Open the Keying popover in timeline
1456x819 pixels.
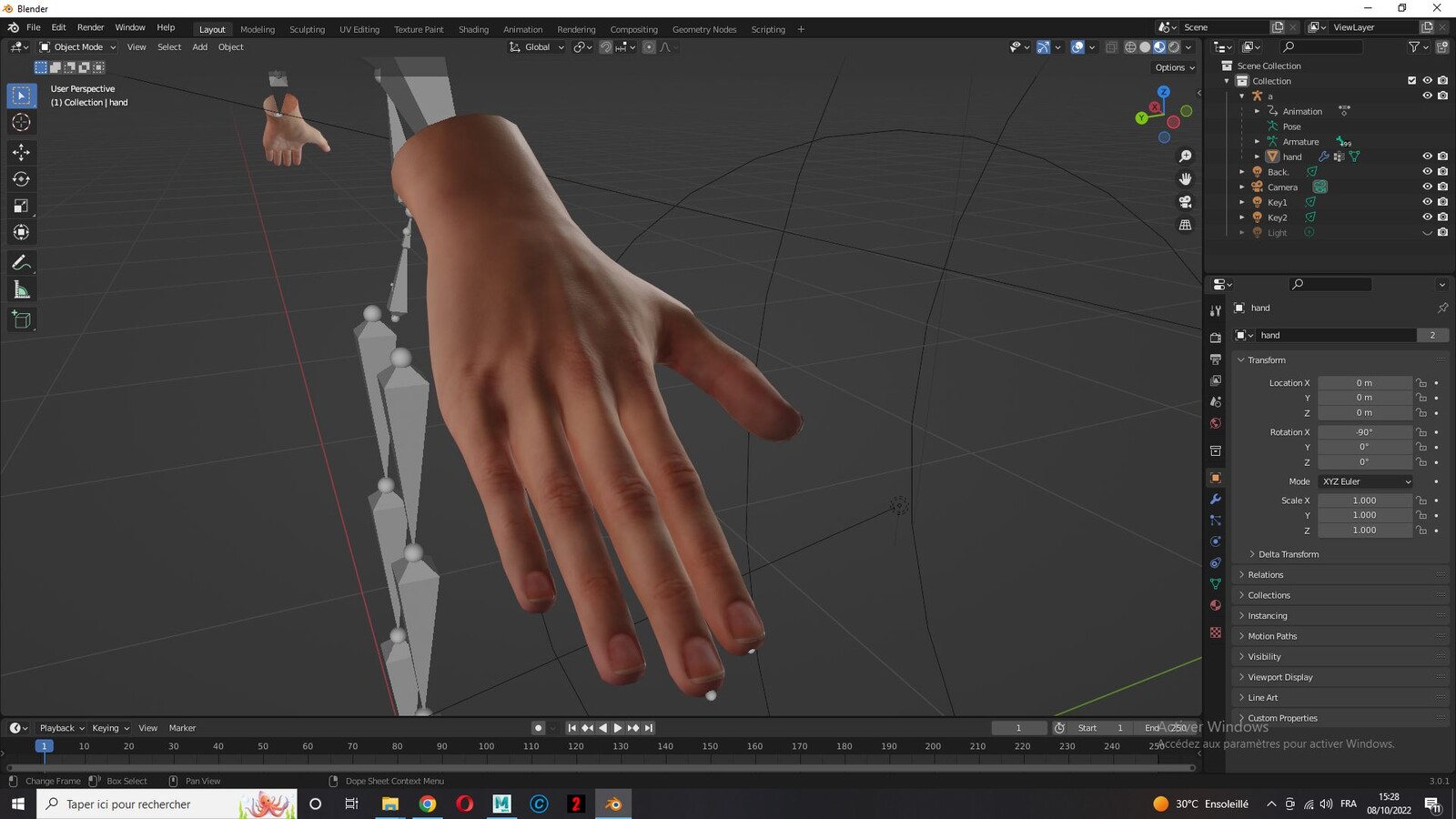(110, 728)
